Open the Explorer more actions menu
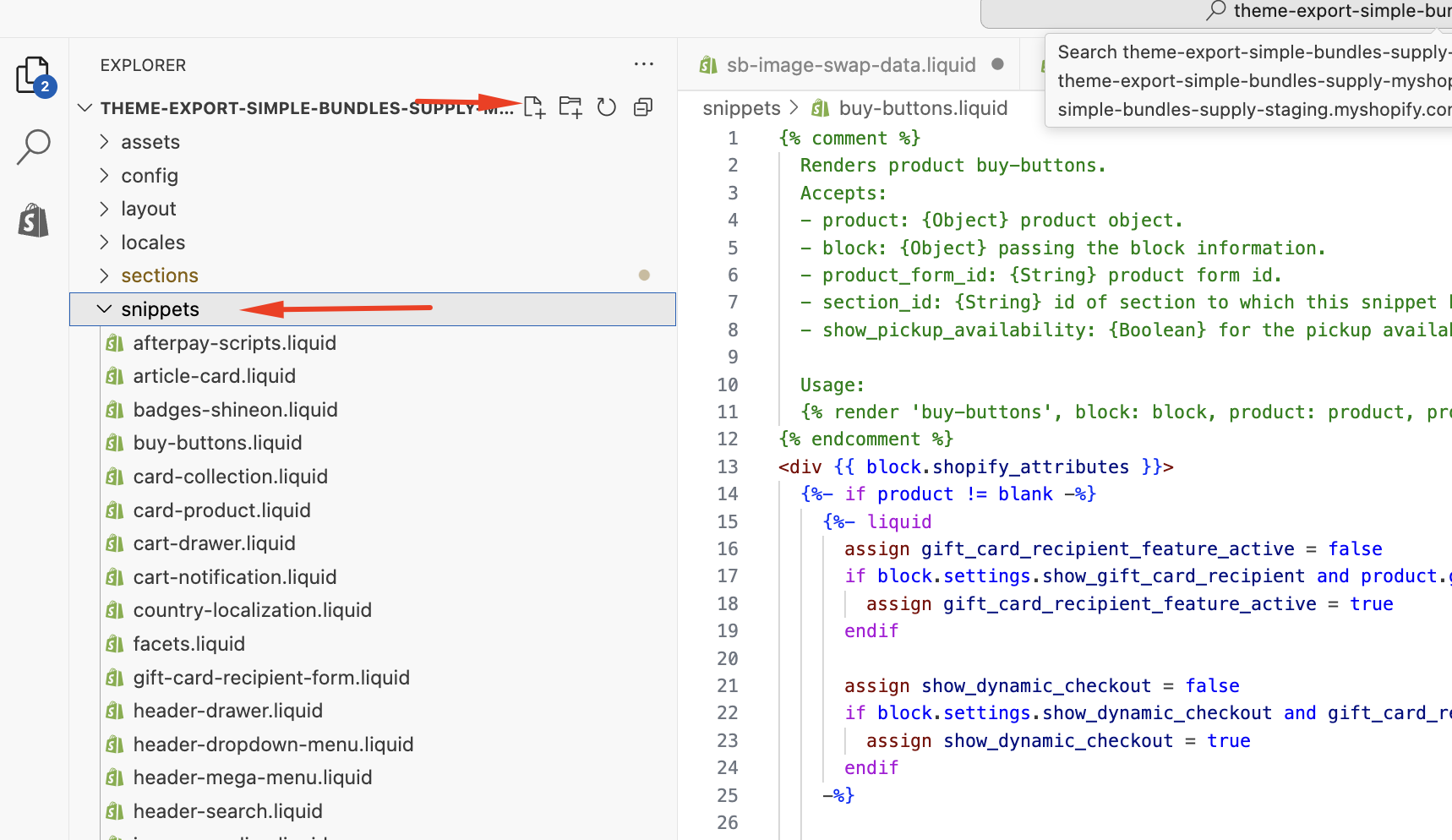The width and height of the screenshot is (1452, 840). tap(644, 64)
